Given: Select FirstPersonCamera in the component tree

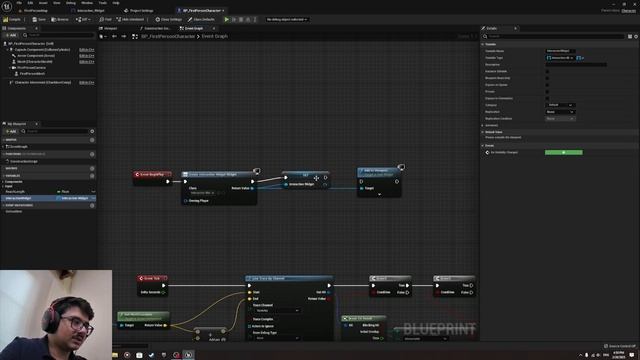Looking at the screenshot, I should point(31,68).
